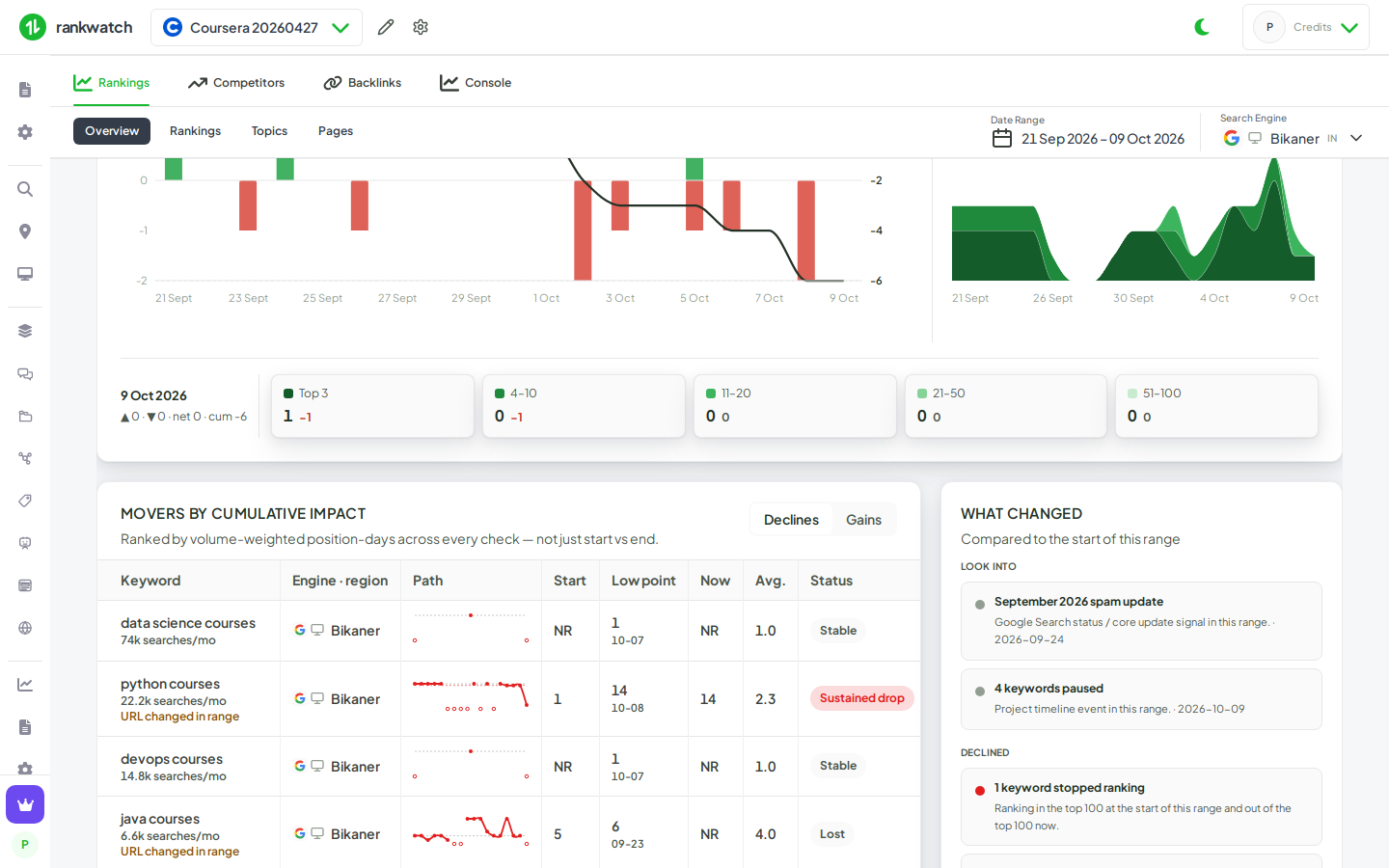Click the P profile avatar in header
Image resolution: width=1389 pixels, height=868 pixels.
point(1269,27)
